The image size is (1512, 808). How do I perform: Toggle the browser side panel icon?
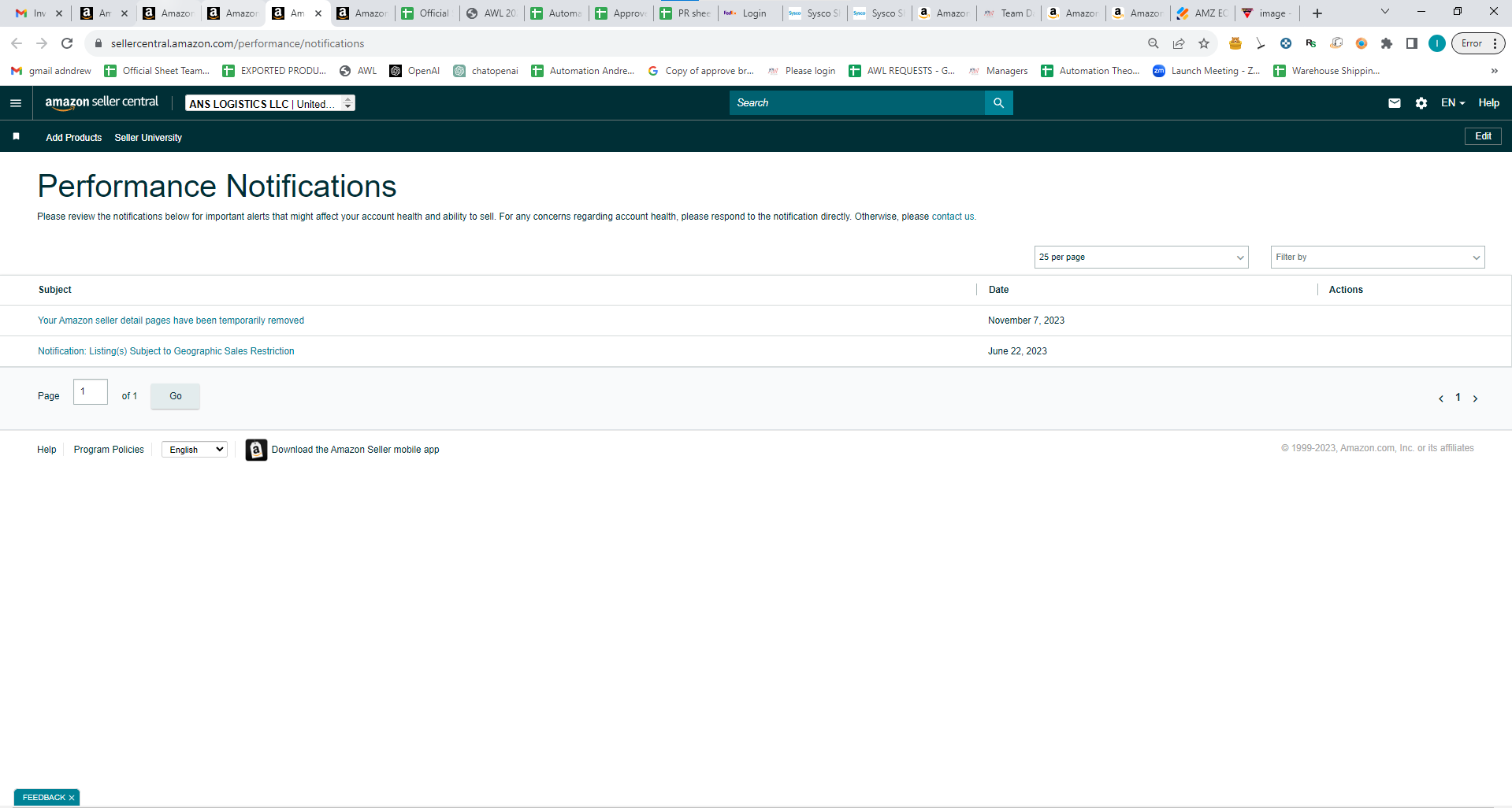(1412, 43)
